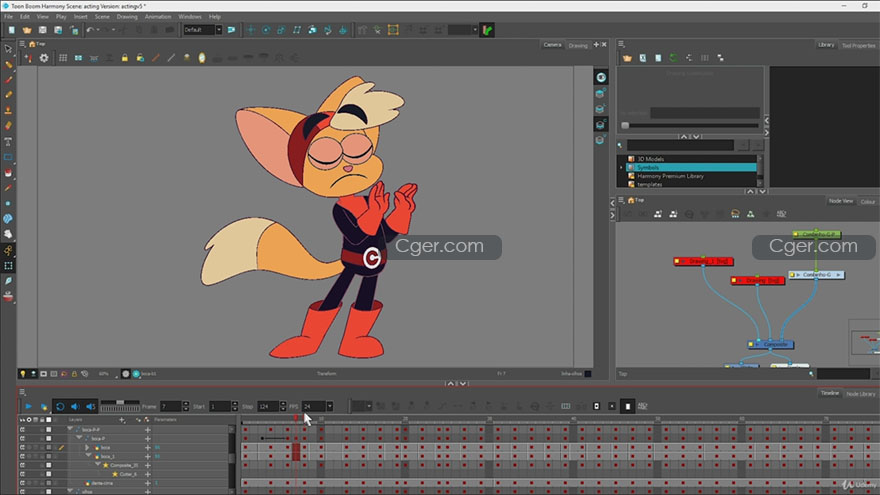Screen dimensions: 880x495
Task: Toggle sound playback speaker icon
Action: pyautogui.click(x=75, y=406)
